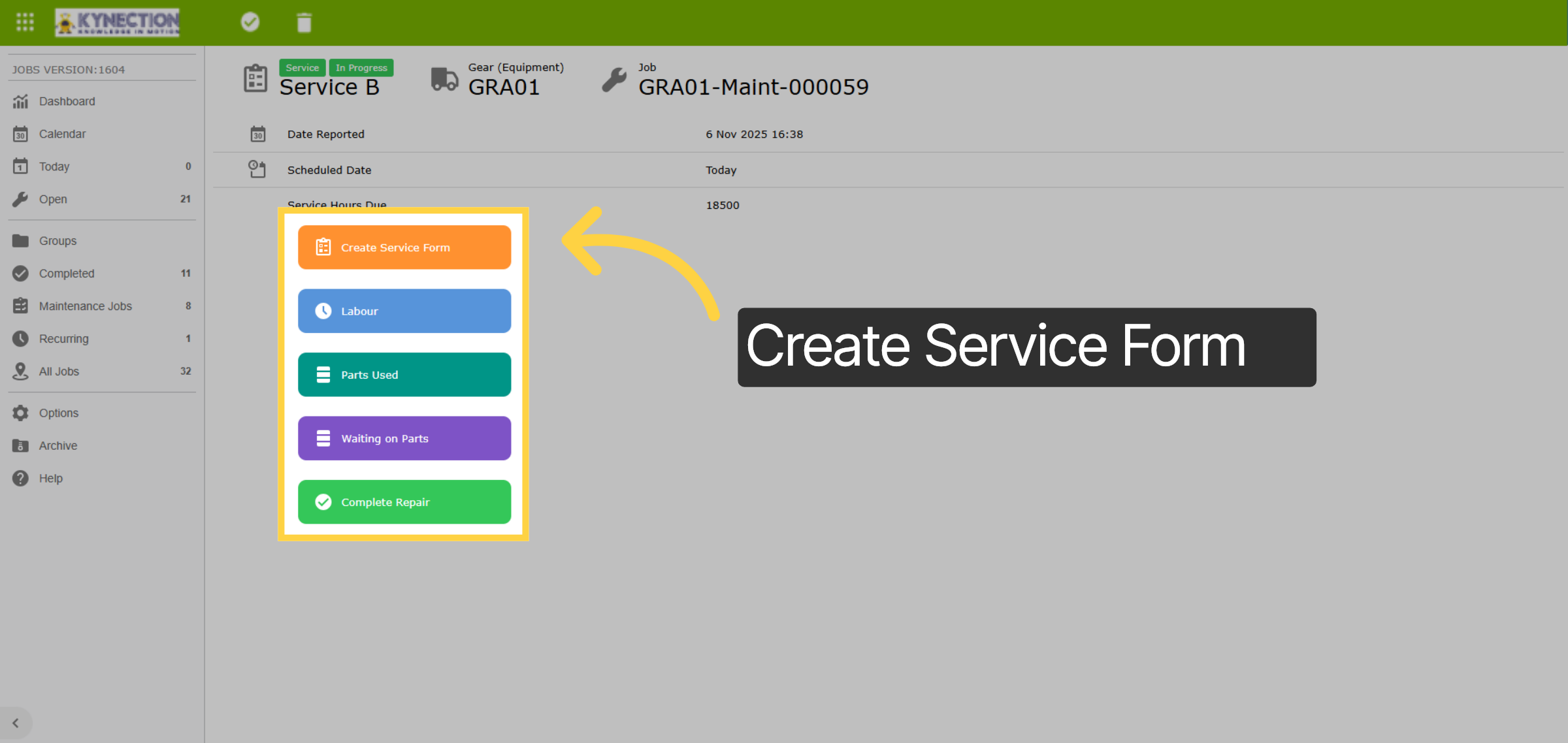Click the Labour button

404,311
